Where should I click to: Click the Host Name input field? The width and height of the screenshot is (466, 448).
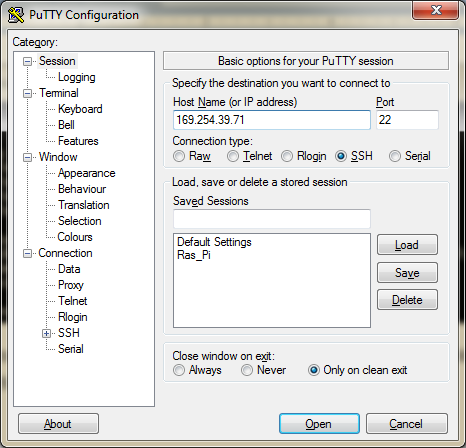(x=272, y=120)
